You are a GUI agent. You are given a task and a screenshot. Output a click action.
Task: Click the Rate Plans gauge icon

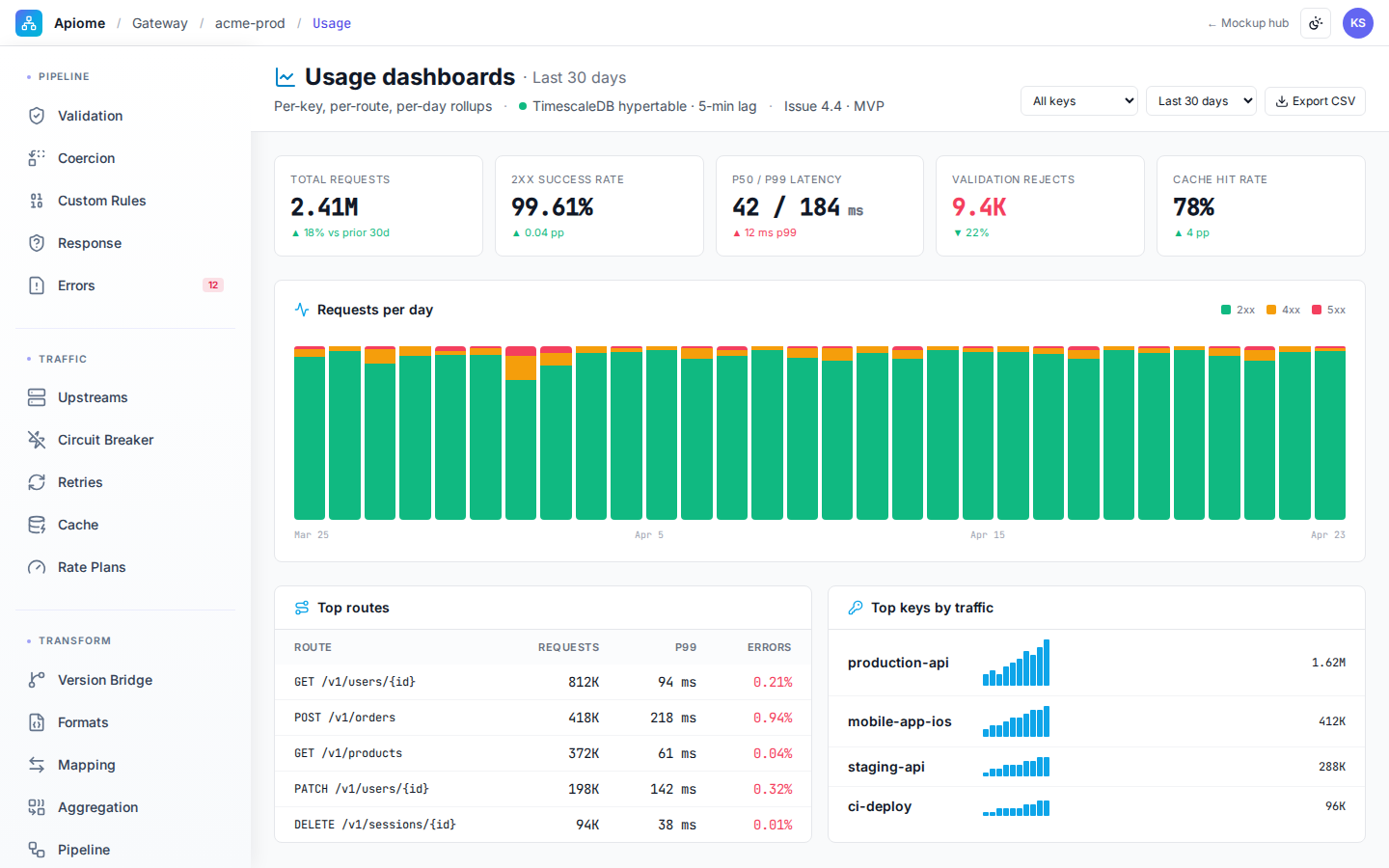(x=37, y=567)
